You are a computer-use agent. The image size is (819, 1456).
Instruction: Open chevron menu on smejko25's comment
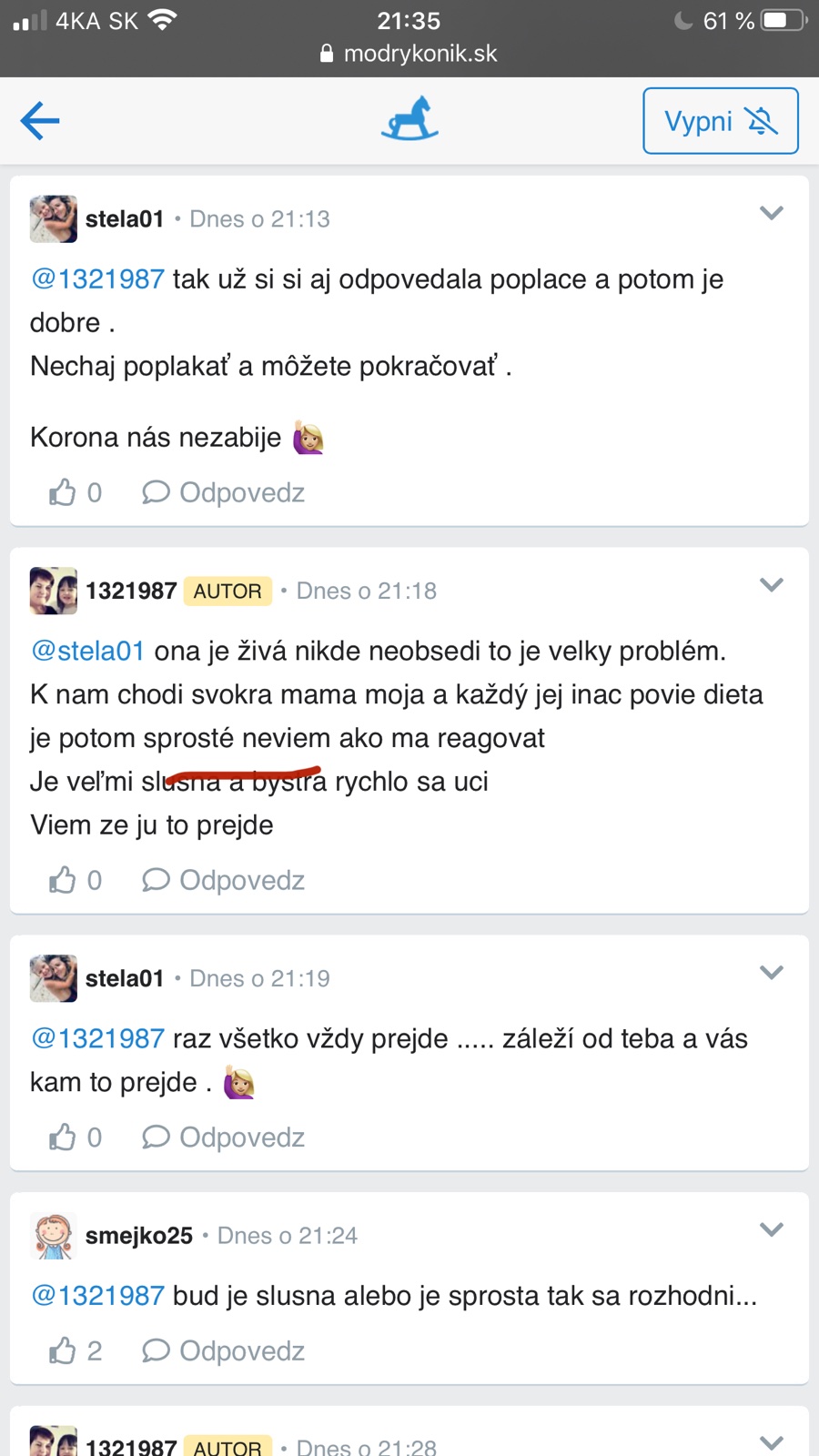coord(771,1230)
